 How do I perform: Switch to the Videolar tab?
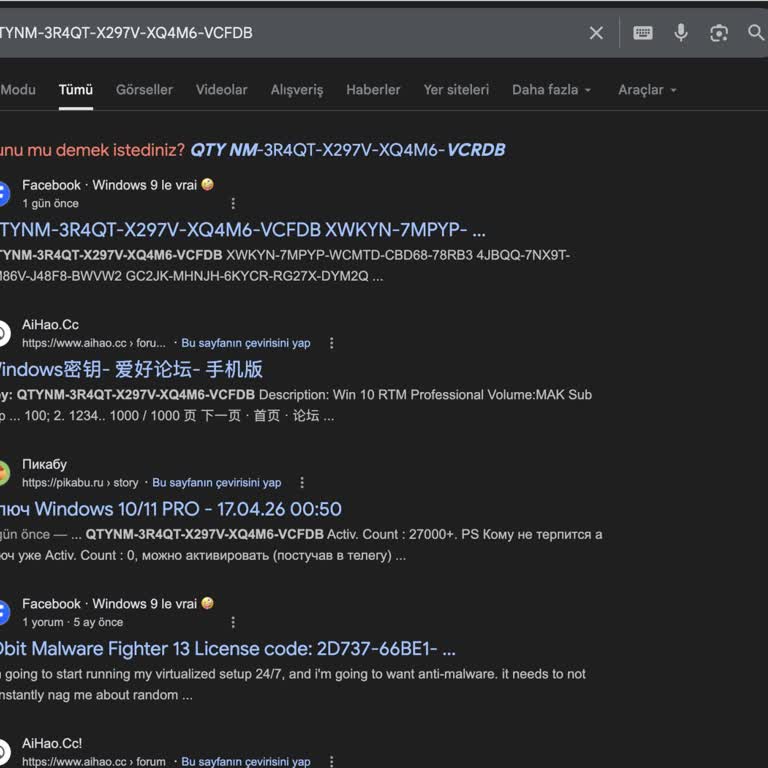click(221, 90)
